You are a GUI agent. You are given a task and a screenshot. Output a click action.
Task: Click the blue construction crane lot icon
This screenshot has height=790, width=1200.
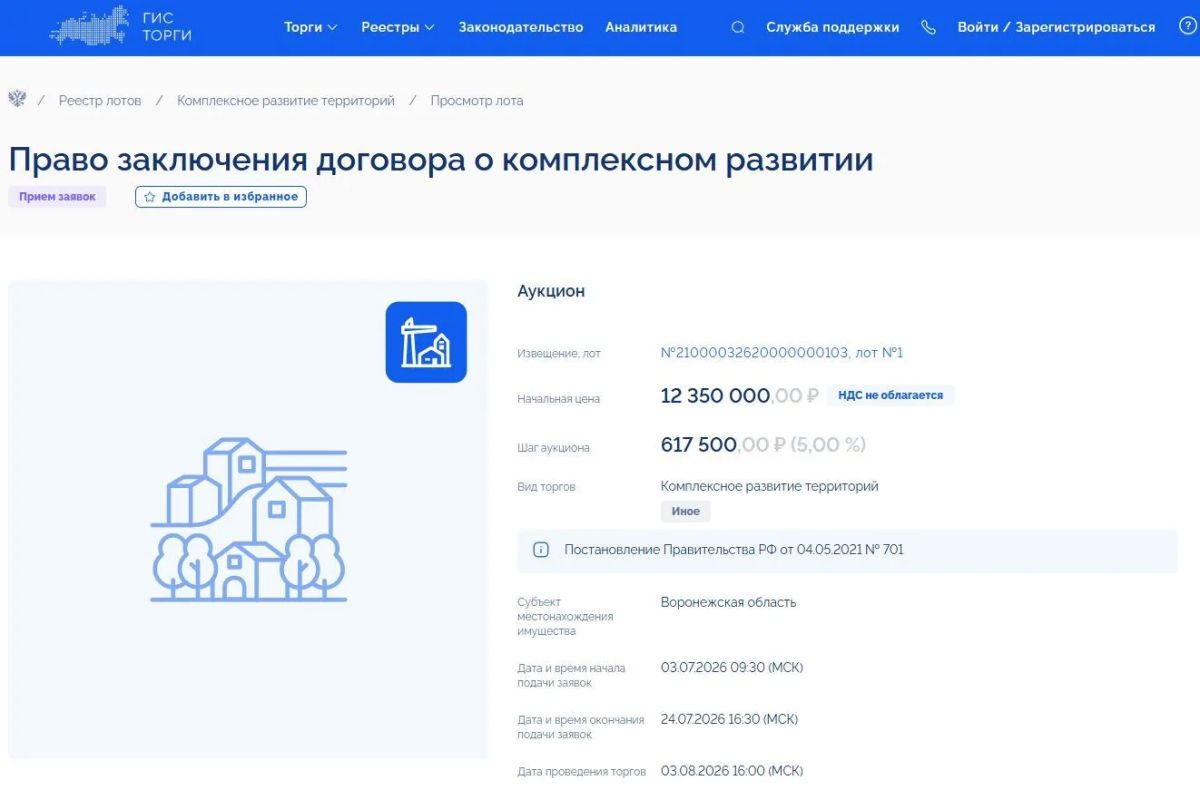pyautogui.click(x=426, y=342)
